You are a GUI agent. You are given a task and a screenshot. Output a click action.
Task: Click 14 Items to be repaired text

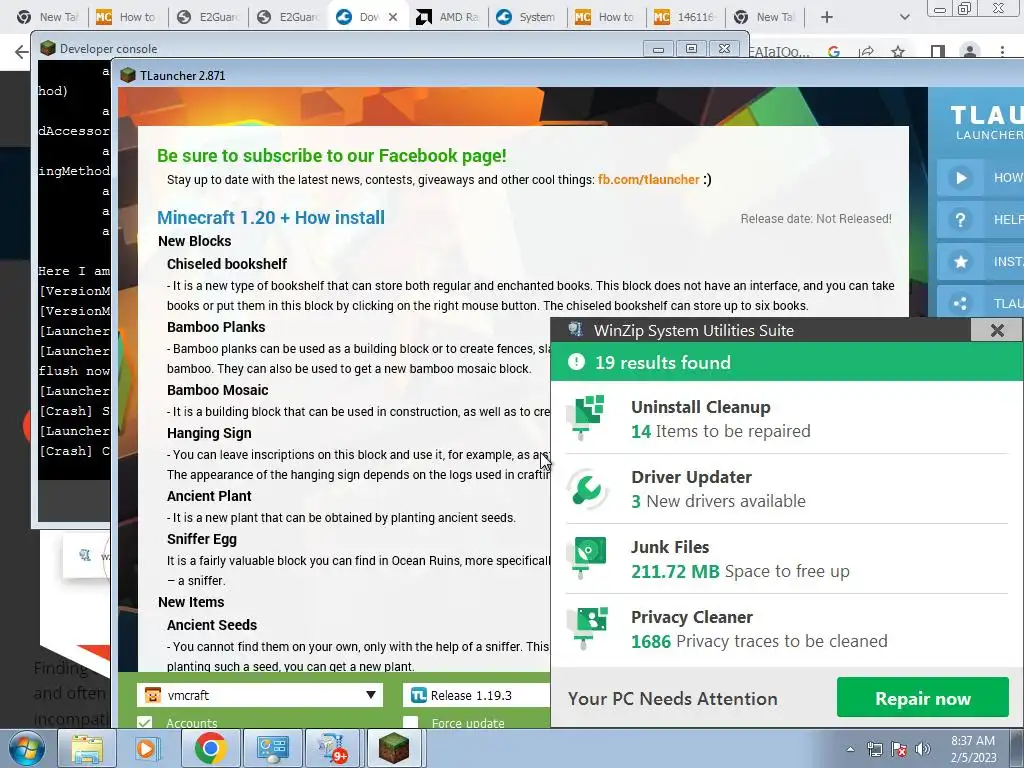[x=720, y=431]
